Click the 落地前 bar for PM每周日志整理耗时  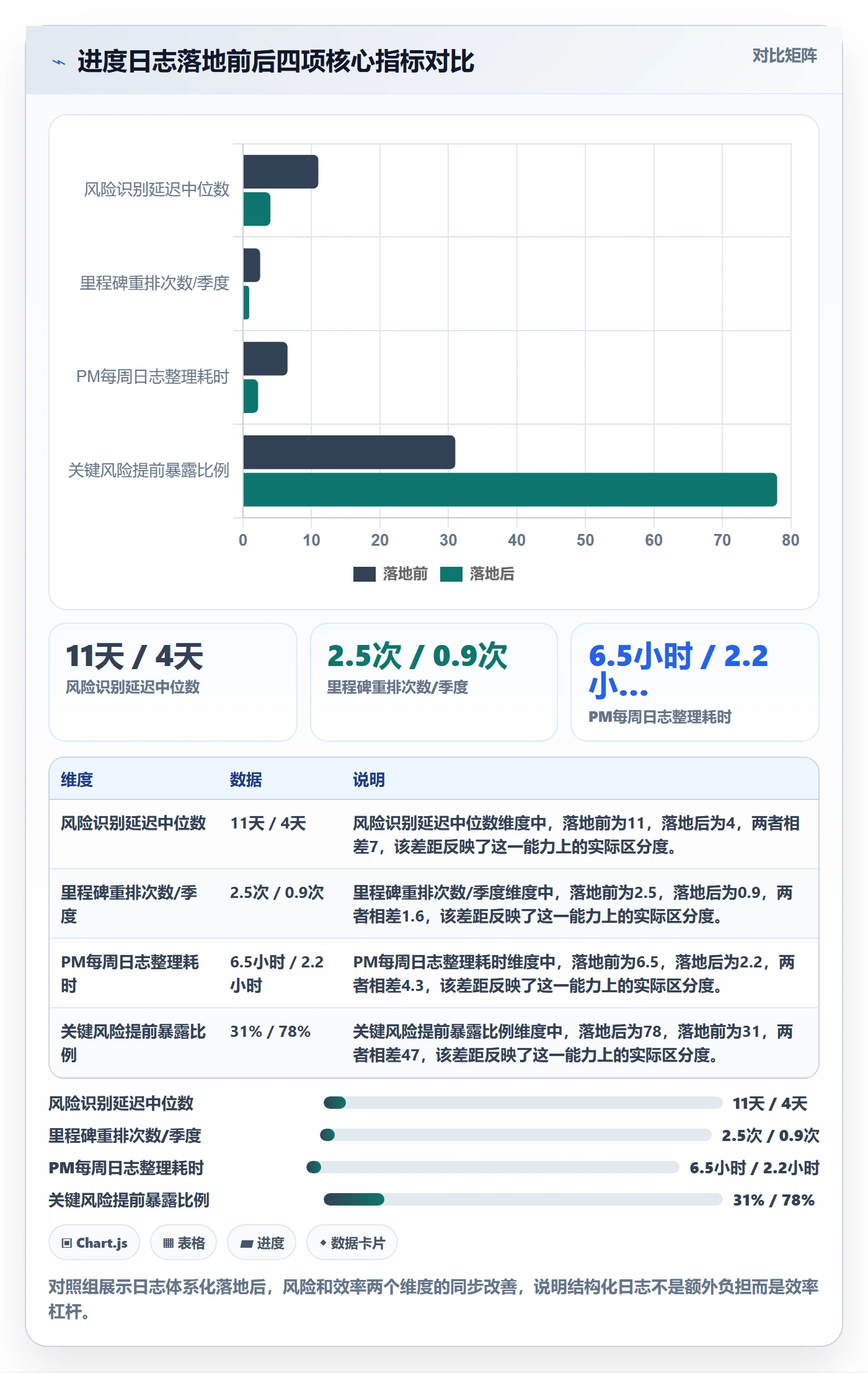coord(265,358)
